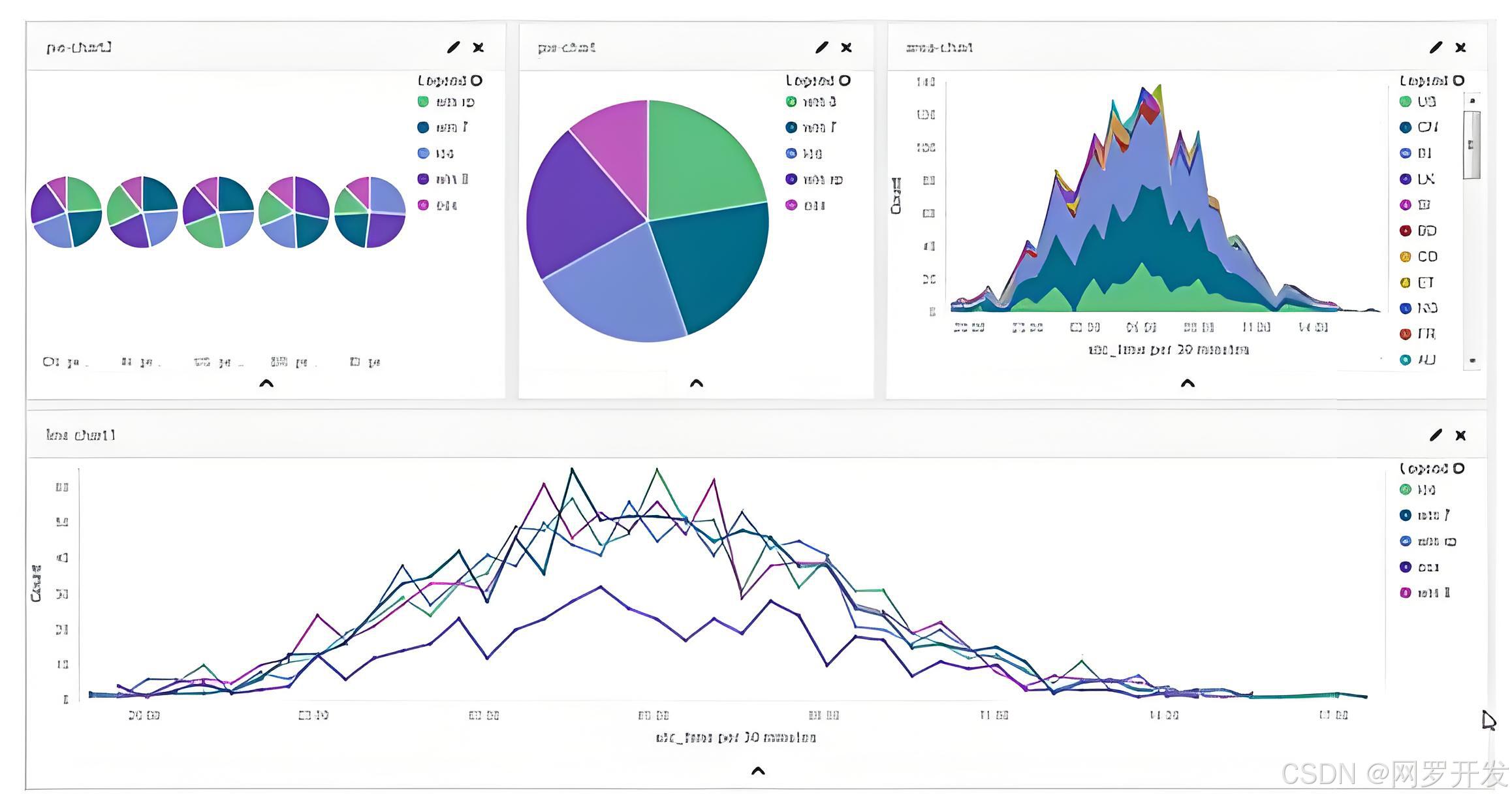1512x799 pixels.
Task: Toggle the legend in the five-pie panel
Action: click(477, 80)
